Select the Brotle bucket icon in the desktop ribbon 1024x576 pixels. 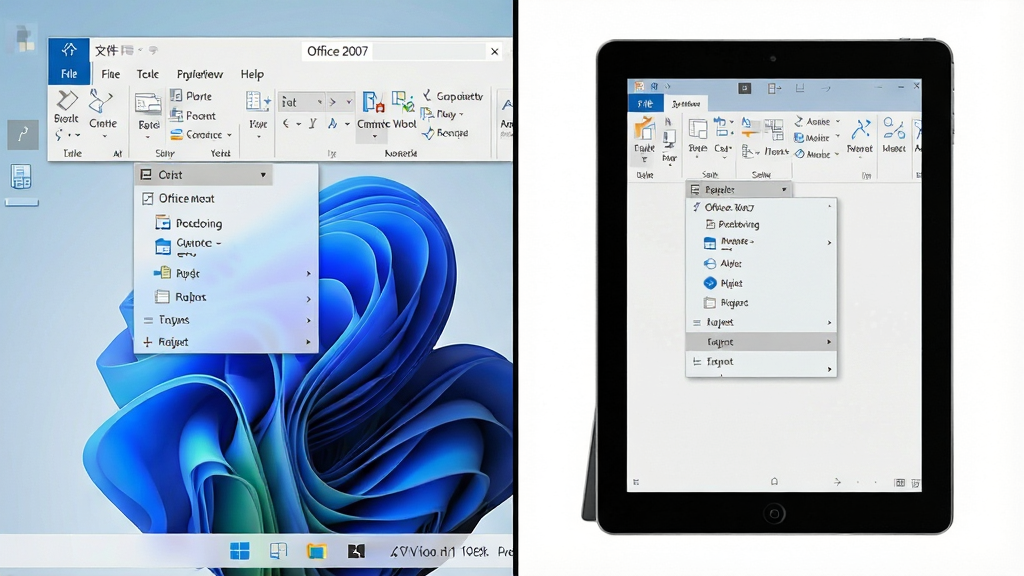pos(66,101)
